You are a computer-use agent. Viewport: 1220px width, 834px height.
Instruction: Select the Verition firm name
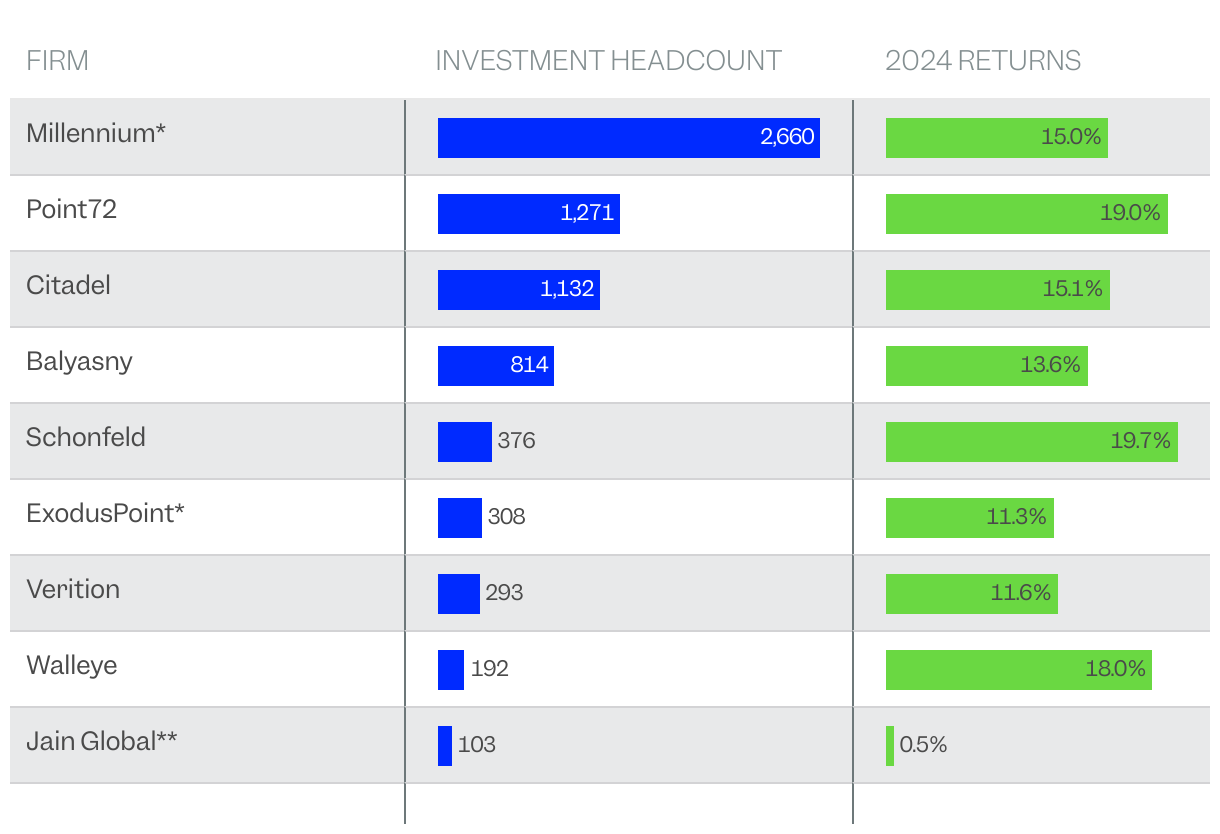(73, 589)
